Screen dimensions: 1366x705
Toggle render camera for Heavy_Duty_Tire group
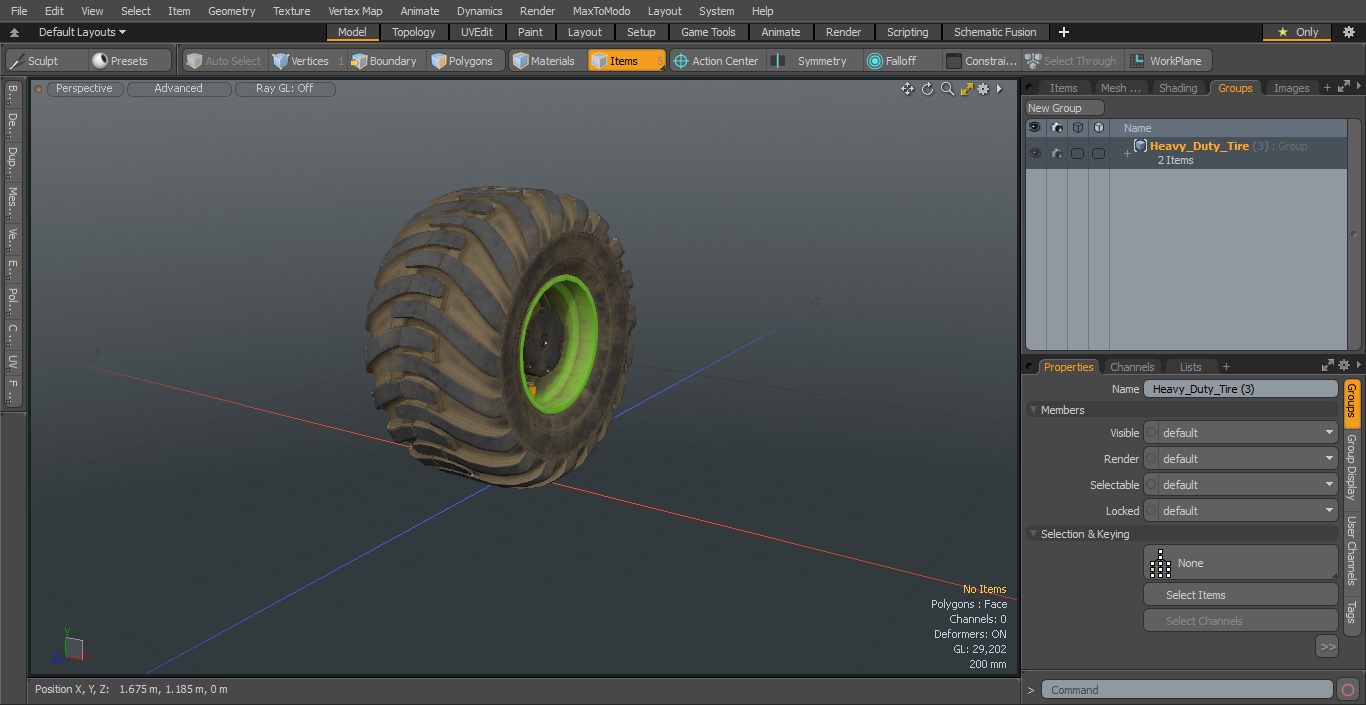click(1056, 153)
